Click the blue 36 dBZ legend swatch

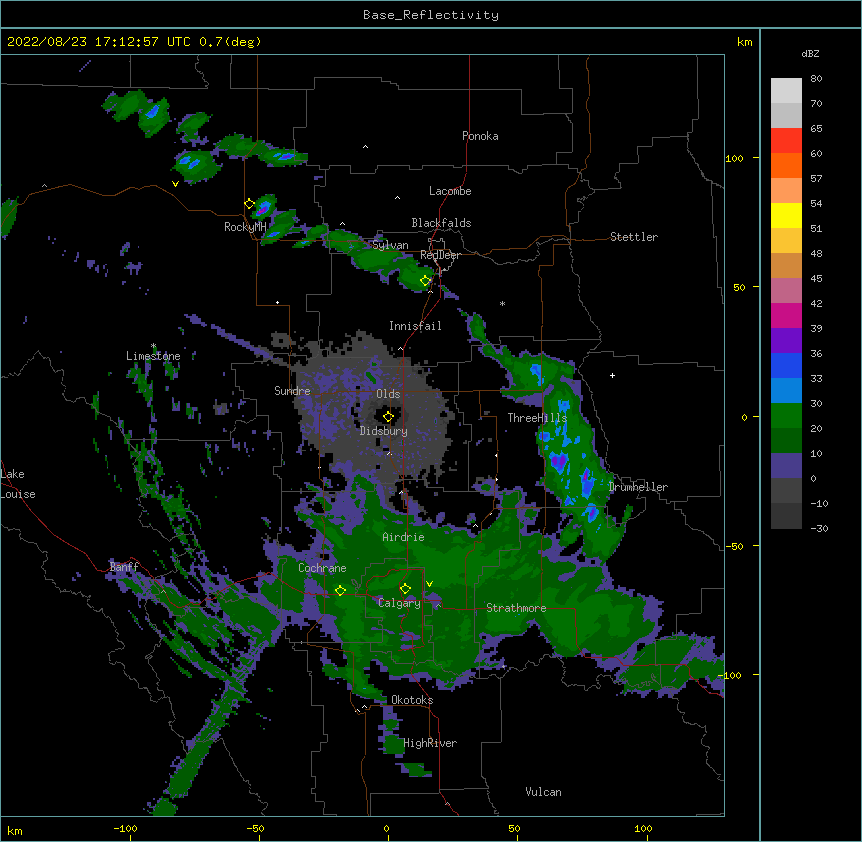(786, 365)
